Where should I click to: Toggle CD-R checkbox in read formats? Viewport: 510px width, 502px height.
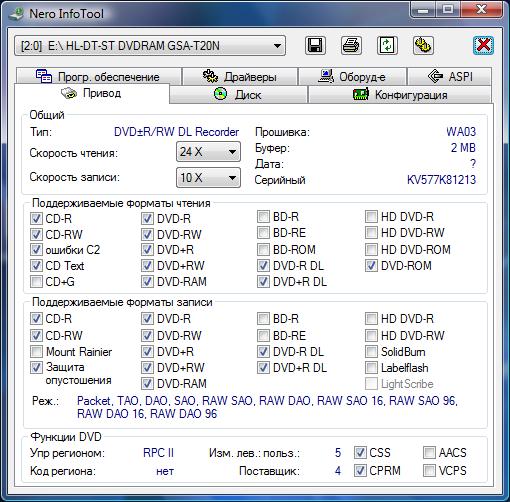36,219
